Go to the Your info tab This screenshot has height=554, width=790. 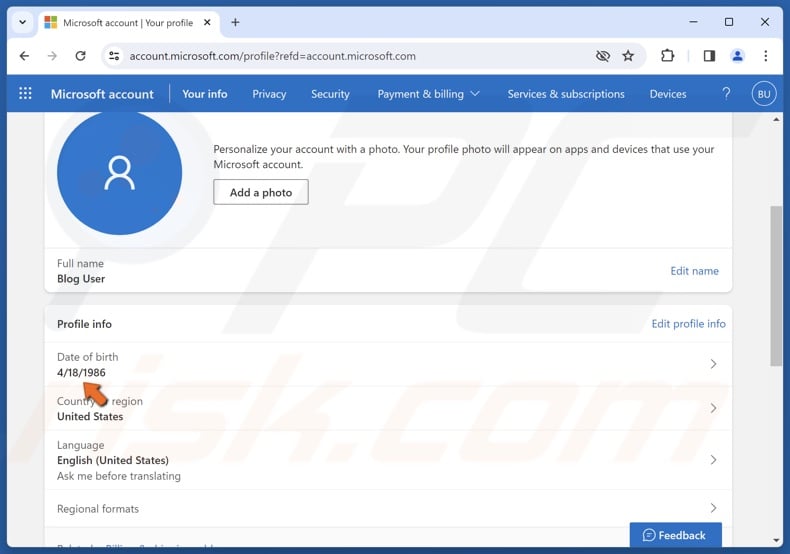point(205,94)
